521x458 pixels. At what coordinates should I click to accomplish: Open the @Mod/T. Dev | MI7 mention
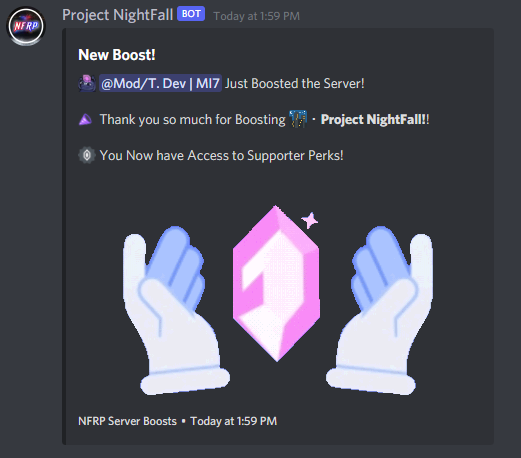pos(160,83)
